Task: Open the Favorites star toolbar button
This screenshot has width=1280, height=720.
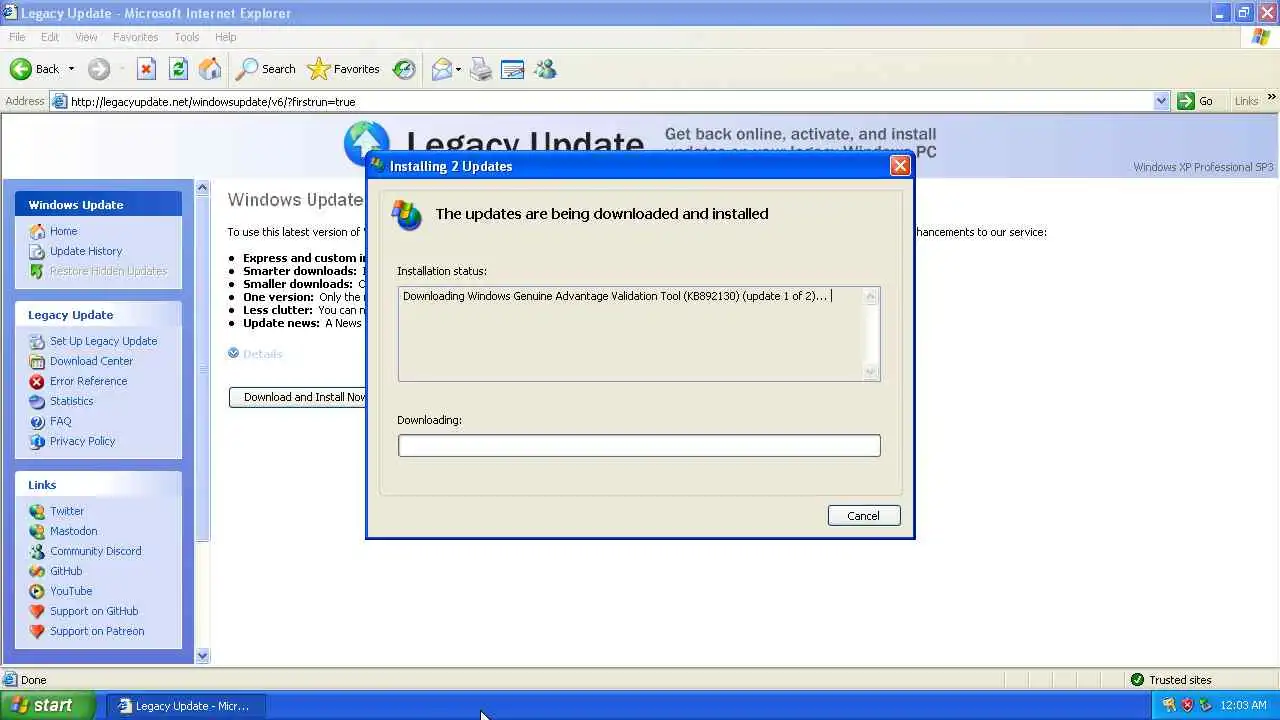Action: pyautogui.click(x=344, y=69)
